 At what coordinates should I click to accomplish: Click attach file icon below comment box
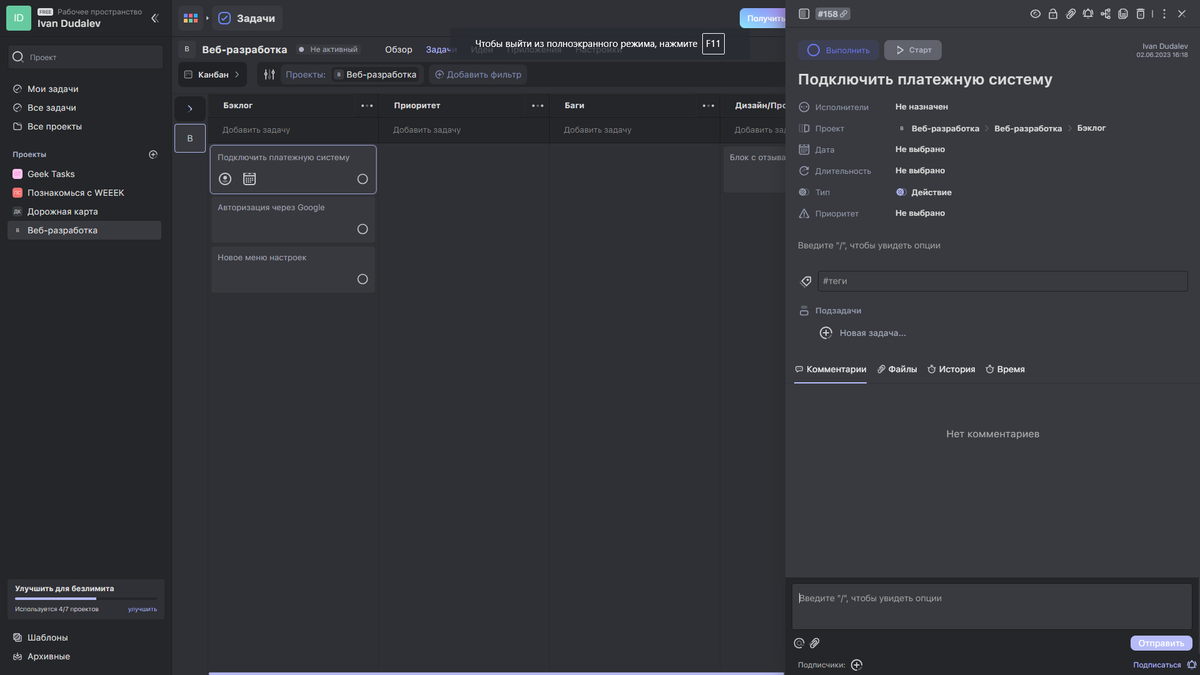815,643
